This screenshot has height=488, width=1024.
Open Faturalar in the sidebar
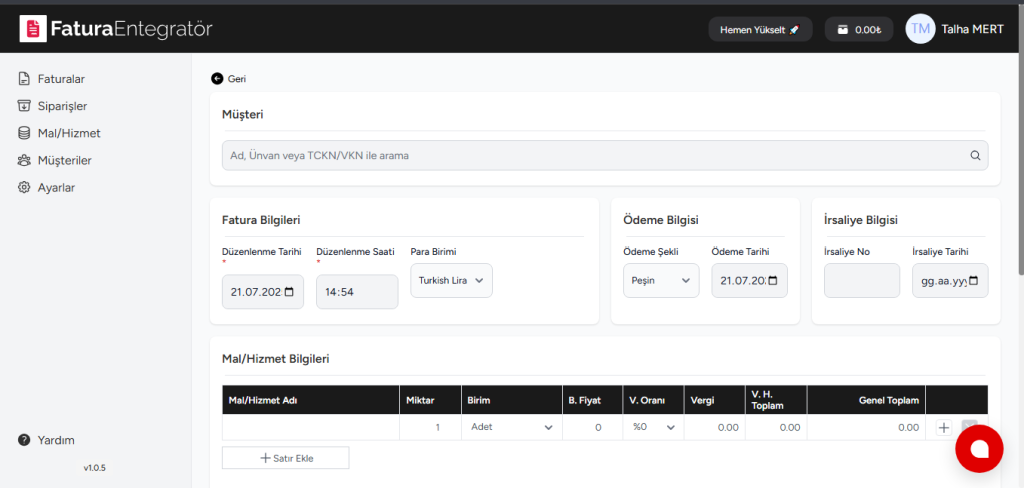coord(60,78)
